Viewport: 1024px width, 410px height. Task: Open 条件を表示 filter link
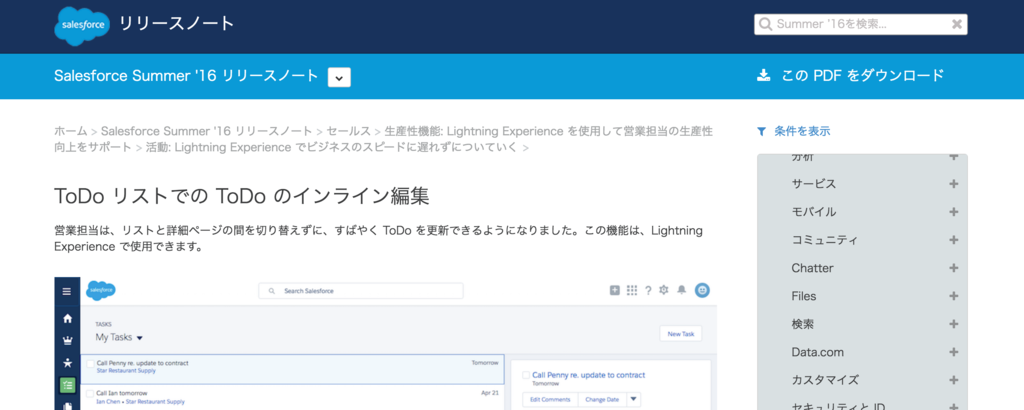tap(802, 131)
